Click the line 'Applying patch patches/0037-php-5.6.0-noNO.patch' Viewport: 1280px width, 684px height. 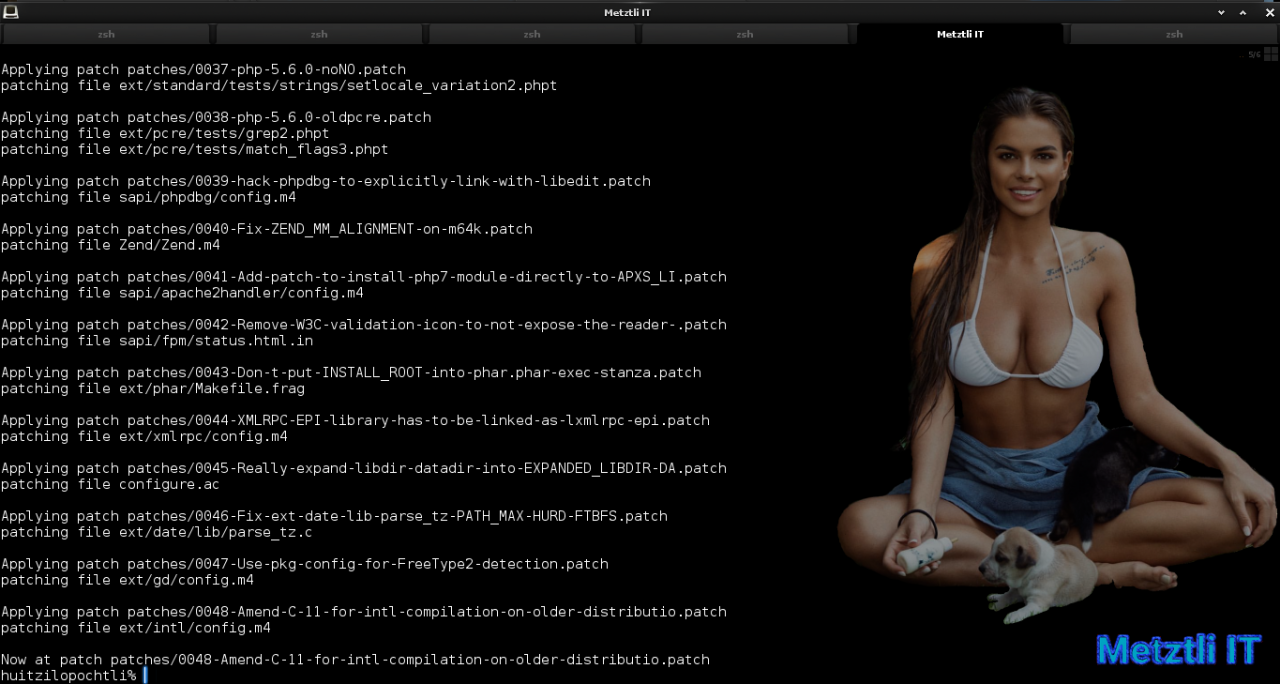[204, 70]
